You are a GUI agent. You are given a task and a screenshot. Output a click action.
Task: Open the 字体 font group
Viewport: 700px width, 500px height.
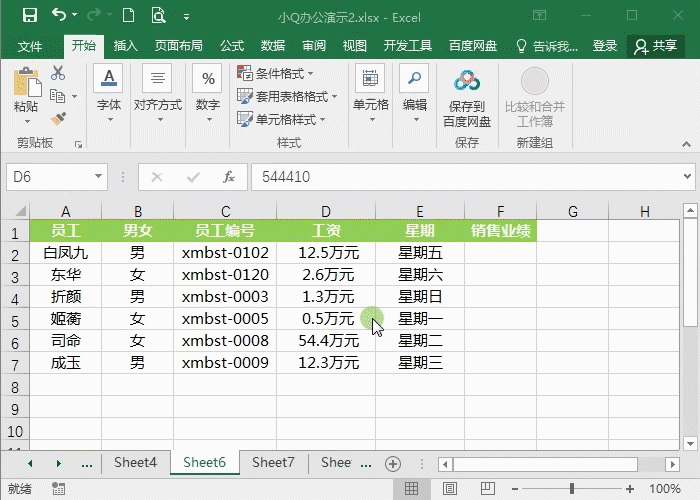click(109, 94)
